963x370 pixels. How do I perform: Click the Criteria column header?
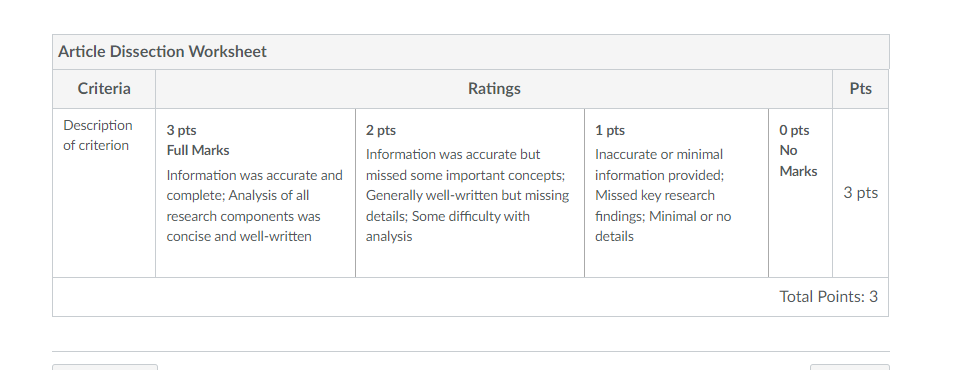[104, 89]
